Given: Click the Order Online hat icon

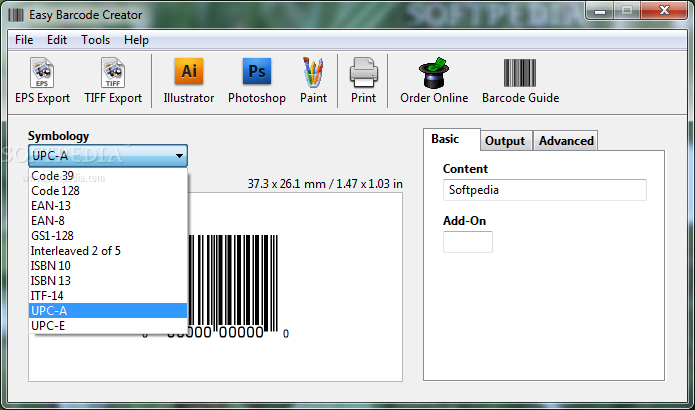Looking at the screenshot, I should pos(434,73).
